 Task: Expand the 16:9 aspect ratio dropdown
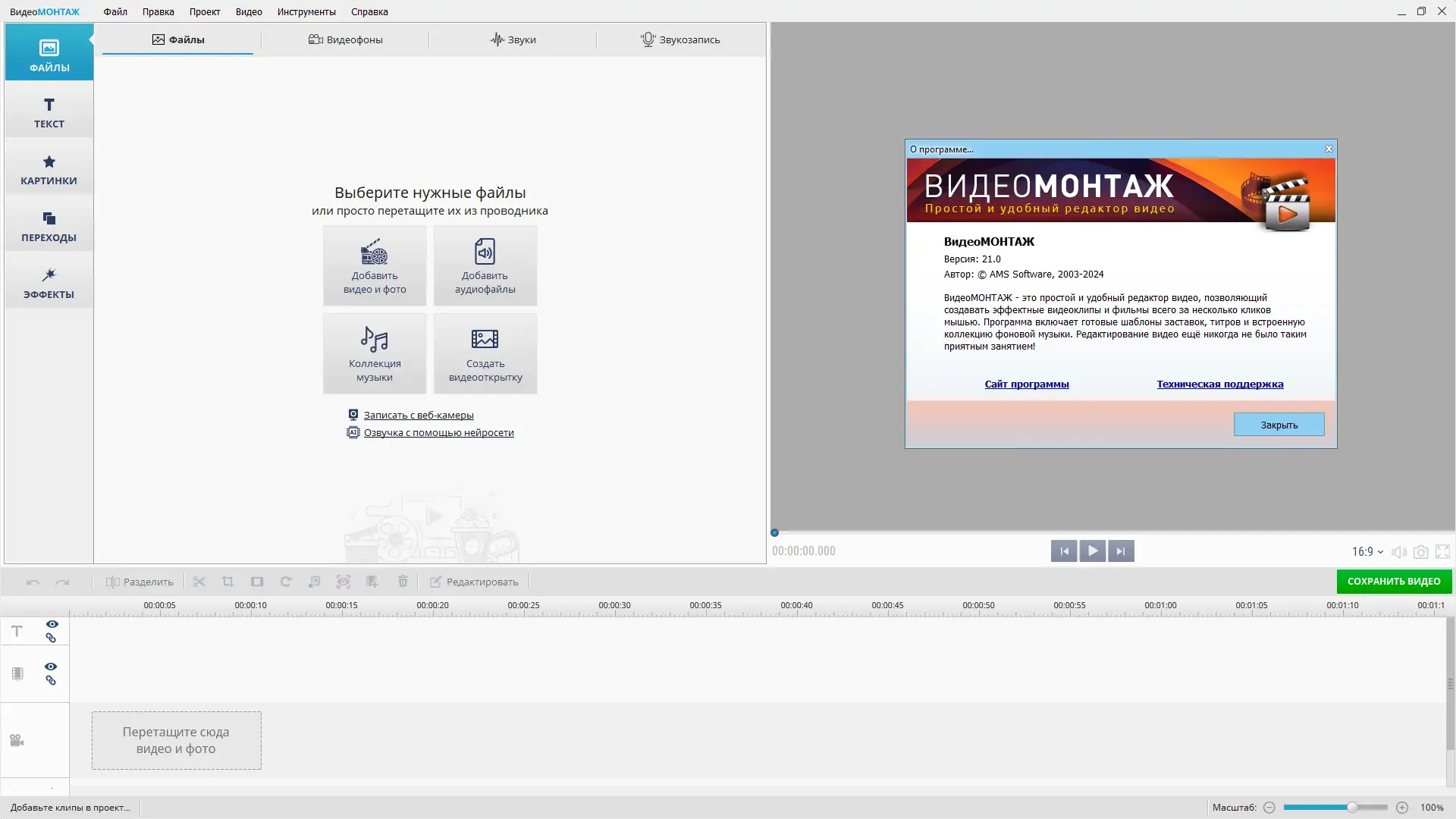pyautogui.click(x=1367, y=552)
